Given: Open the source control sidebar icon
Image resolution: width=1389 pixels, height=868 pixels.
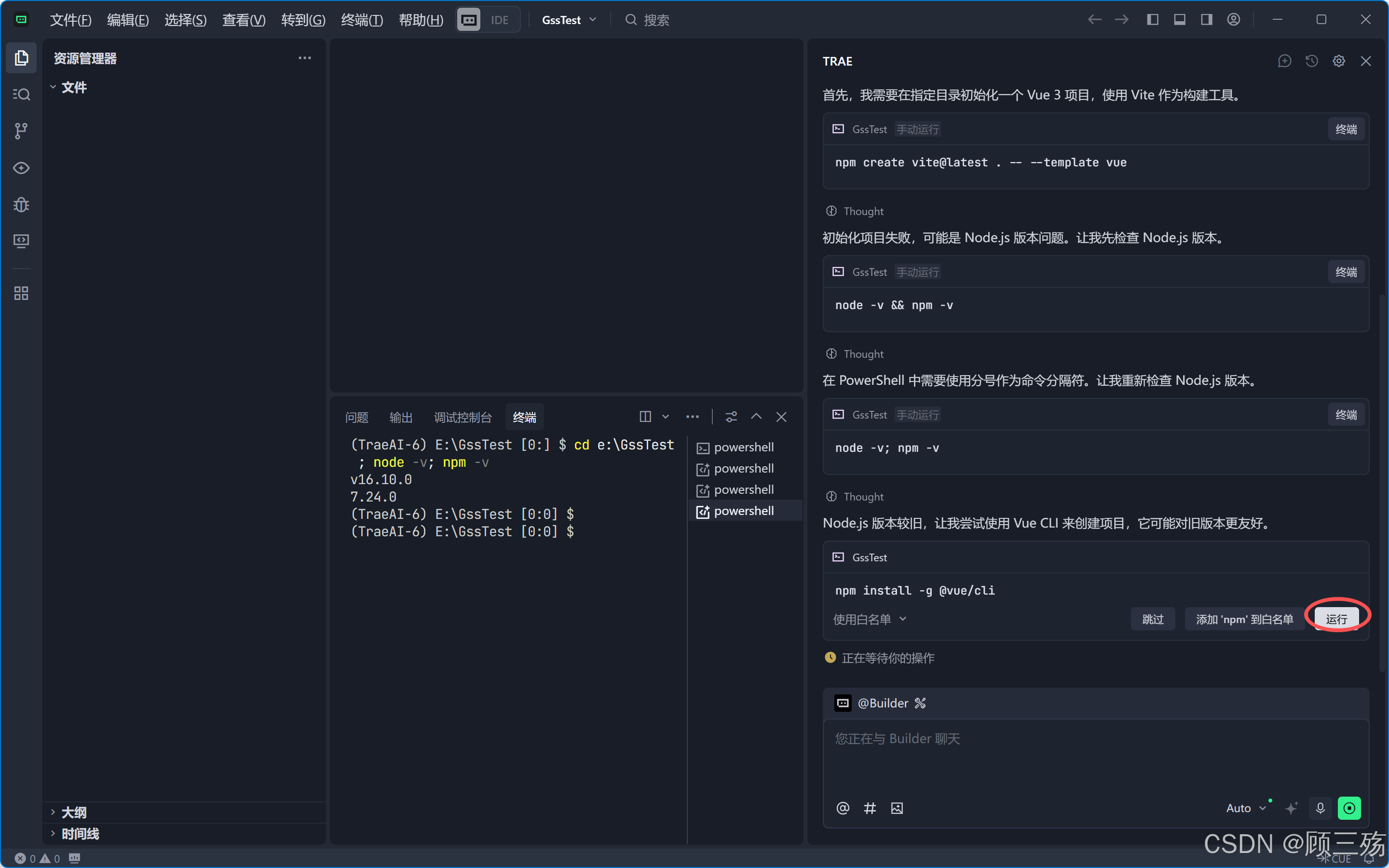Looking at the screenshot, I should tap(21, 131).
